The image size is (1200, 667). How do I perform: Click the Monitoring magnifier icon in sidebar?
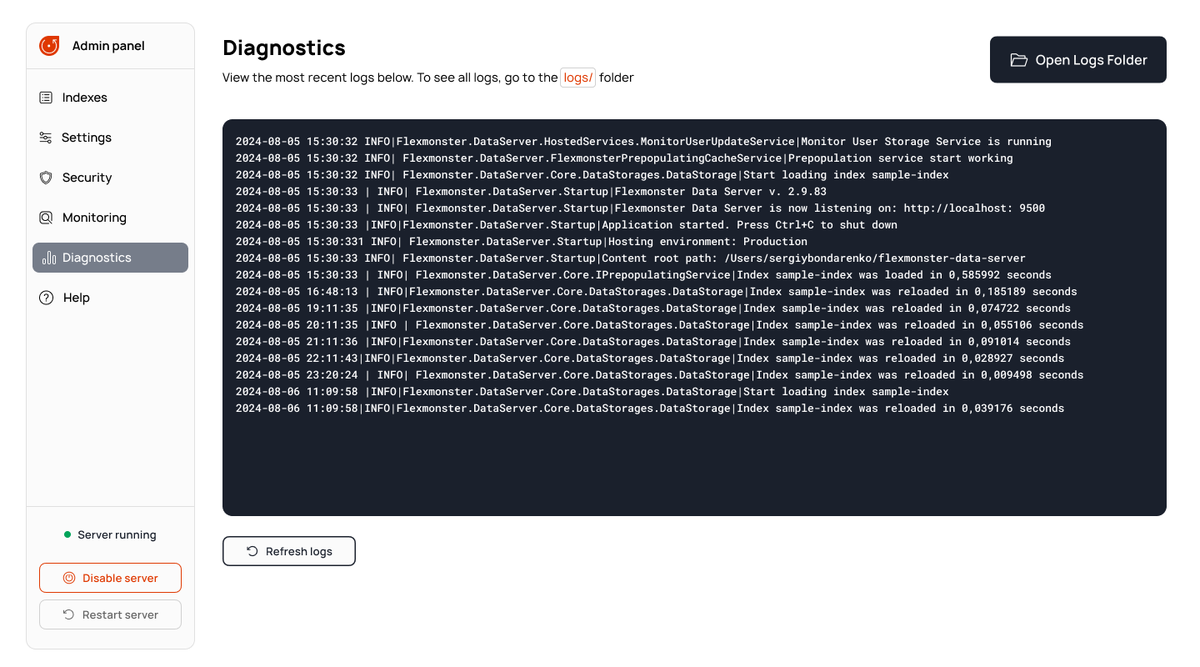point(46,218)
